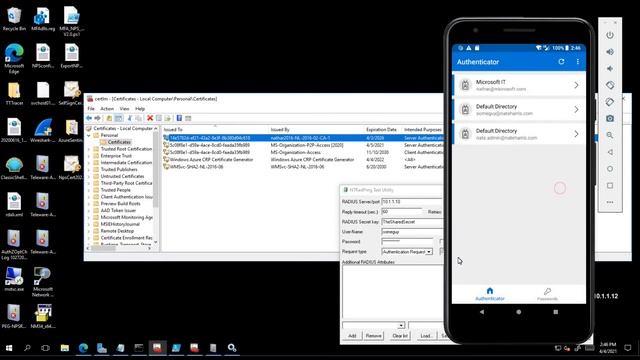Click the red Delete X toolbar icon
The width and height of the screenshot is (640, 360).
pyautogui.click(x=150, y=118)
